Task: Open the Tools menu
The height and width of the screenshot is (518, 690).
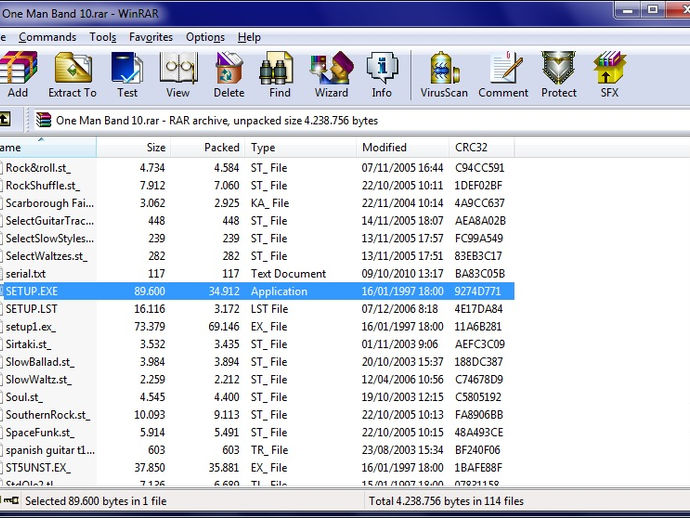Action: pyautogui.click(x=103, y=37)
